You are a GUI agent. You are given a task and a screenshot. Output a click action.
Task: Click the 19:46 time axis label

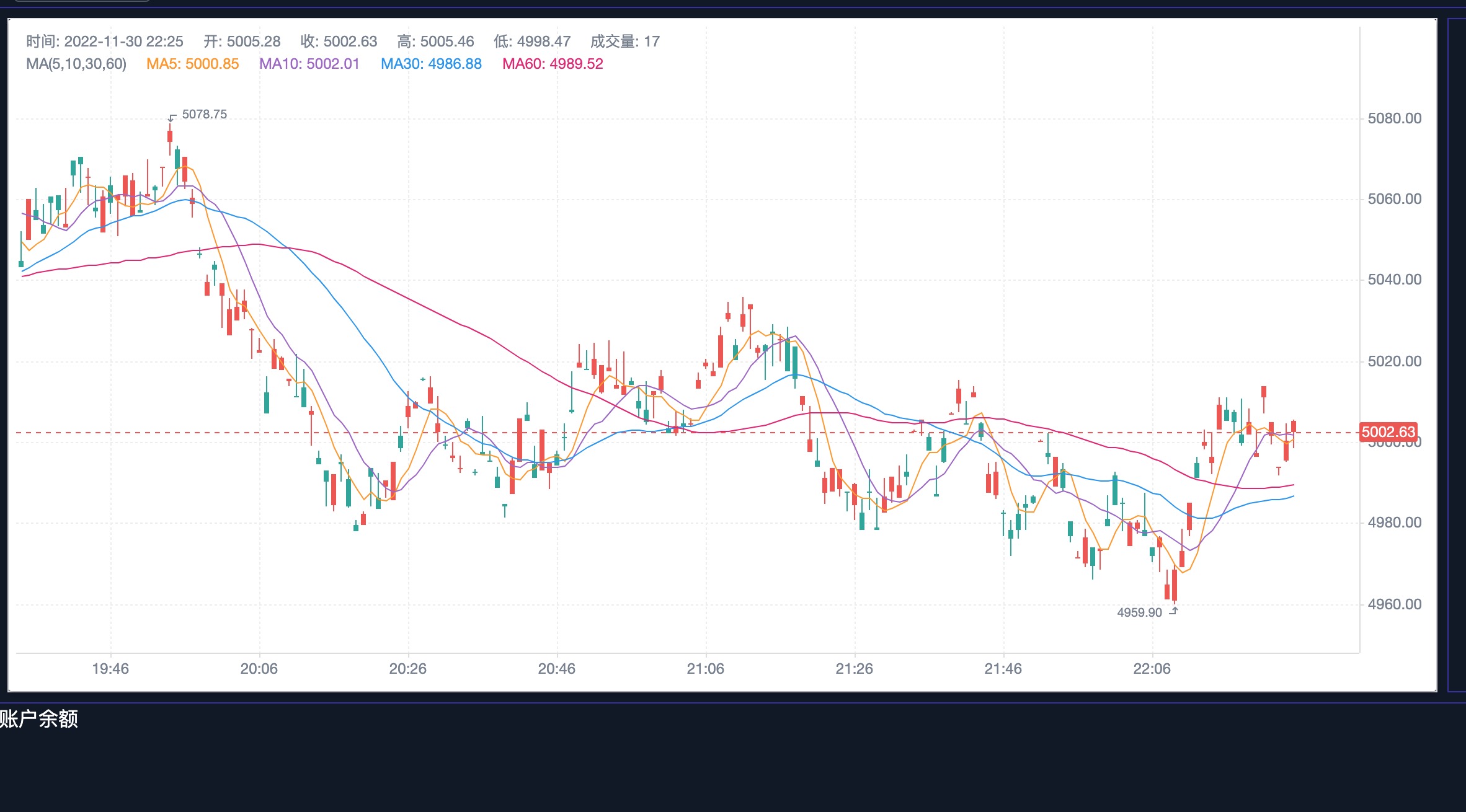tap(110, 669)
